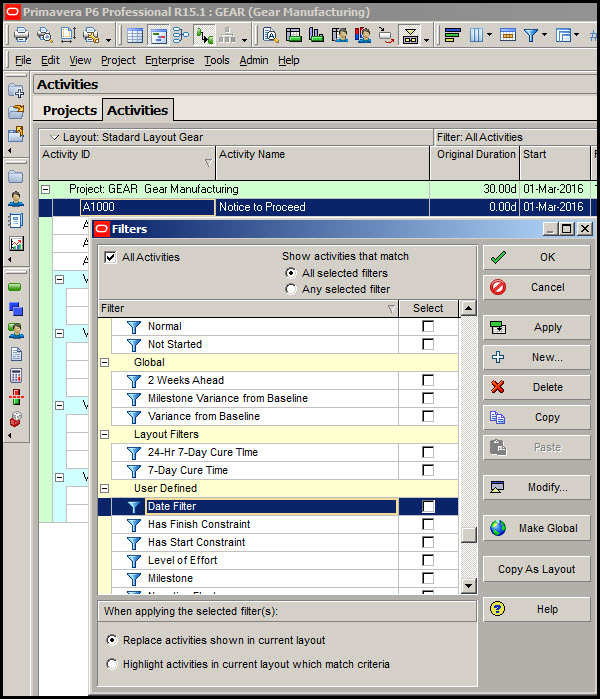This screenshot has height=699, width=600.
Task: Check the 2 Weeks Ahead filter checkbox
Action: pos(428,380)
